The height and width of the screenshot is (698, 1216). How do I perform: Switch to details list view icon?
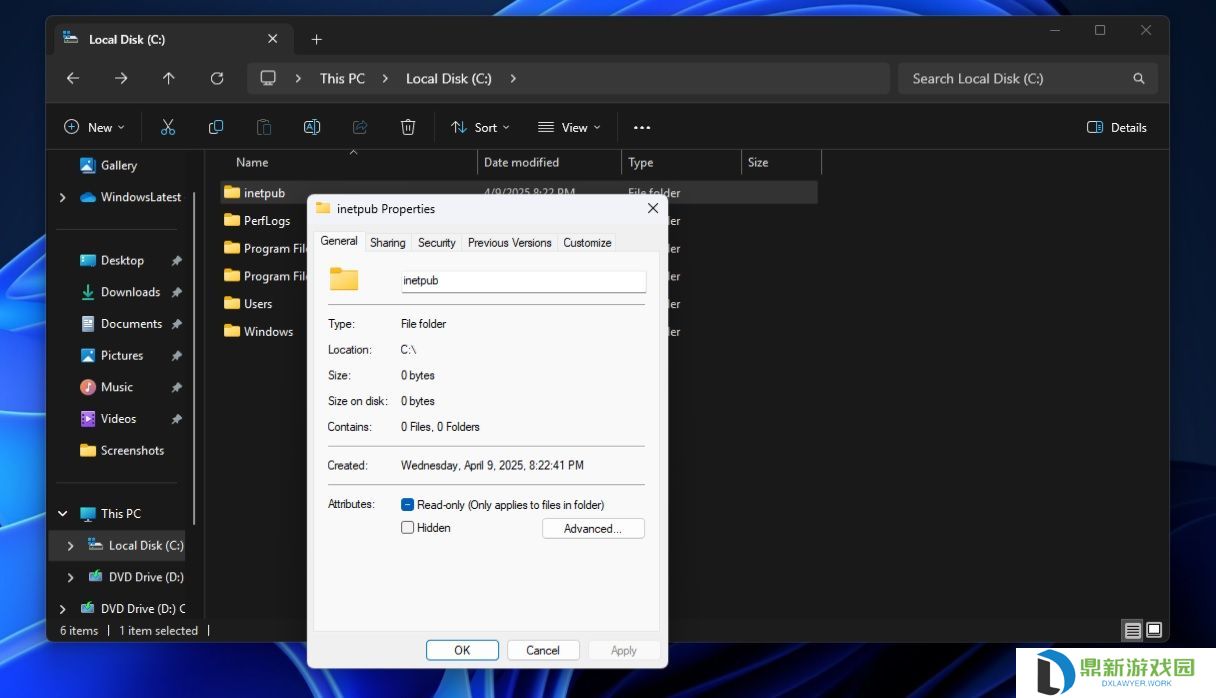[x=1133, y=630]
